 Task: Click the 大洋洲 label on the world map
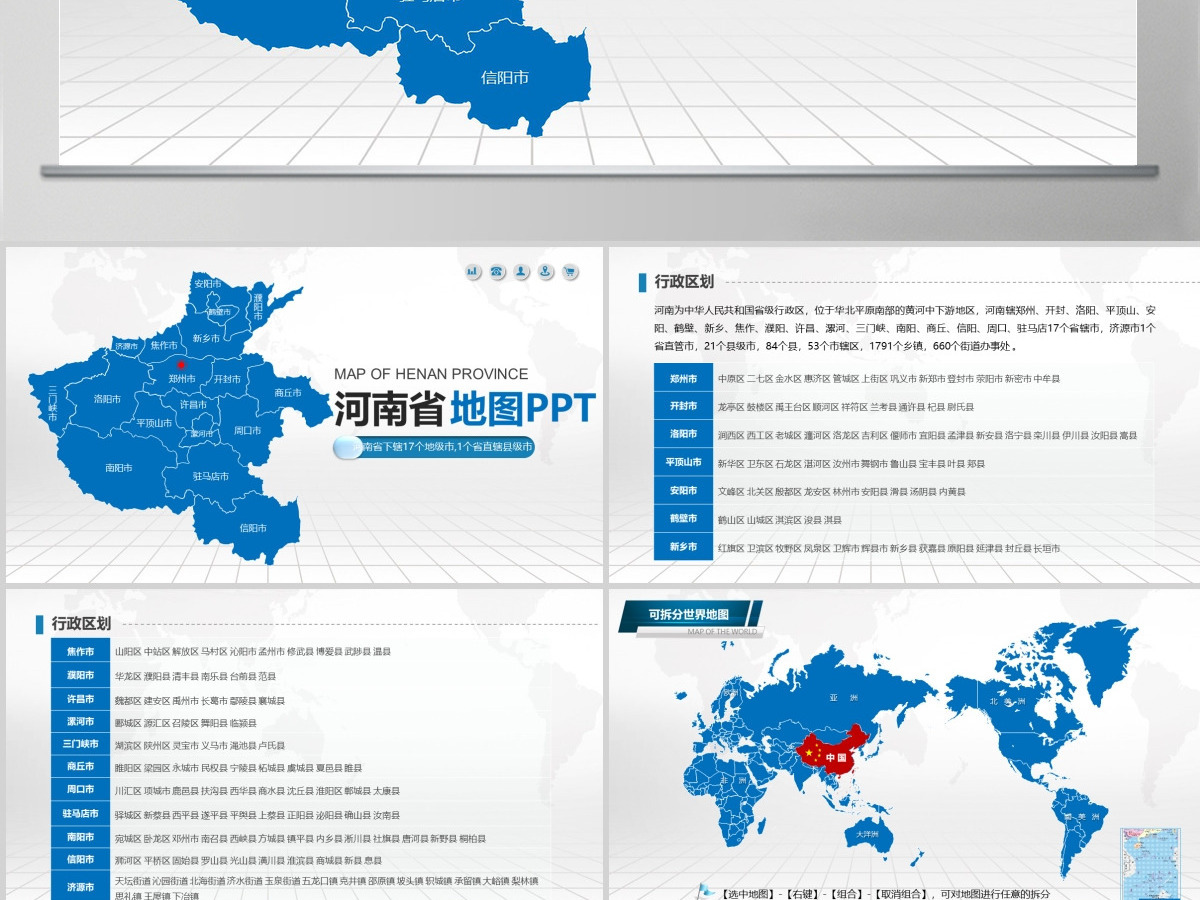pyautogui.click(x=865, y=832)
